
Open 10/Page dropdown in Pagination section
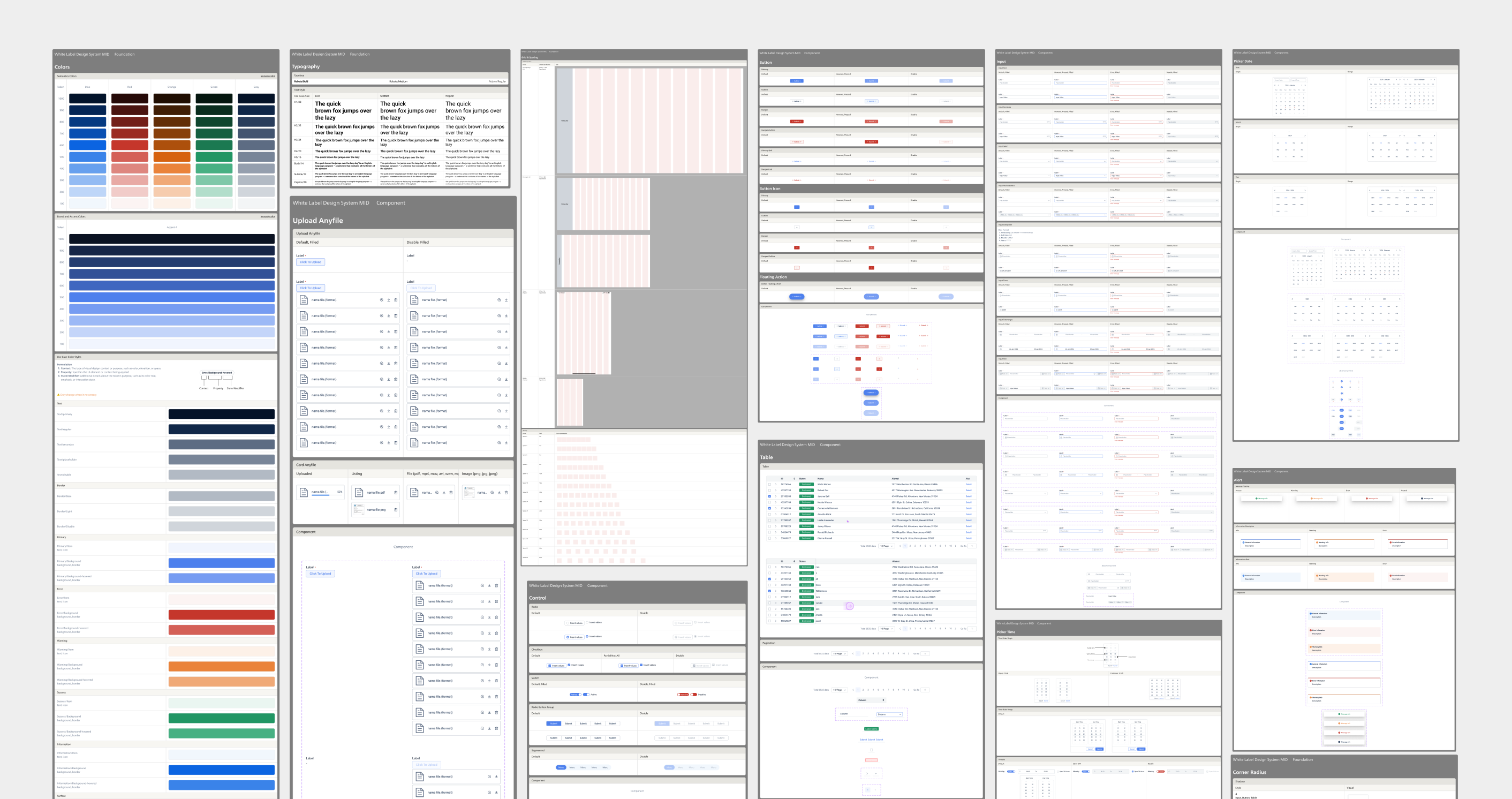click(x=840, y=653)
